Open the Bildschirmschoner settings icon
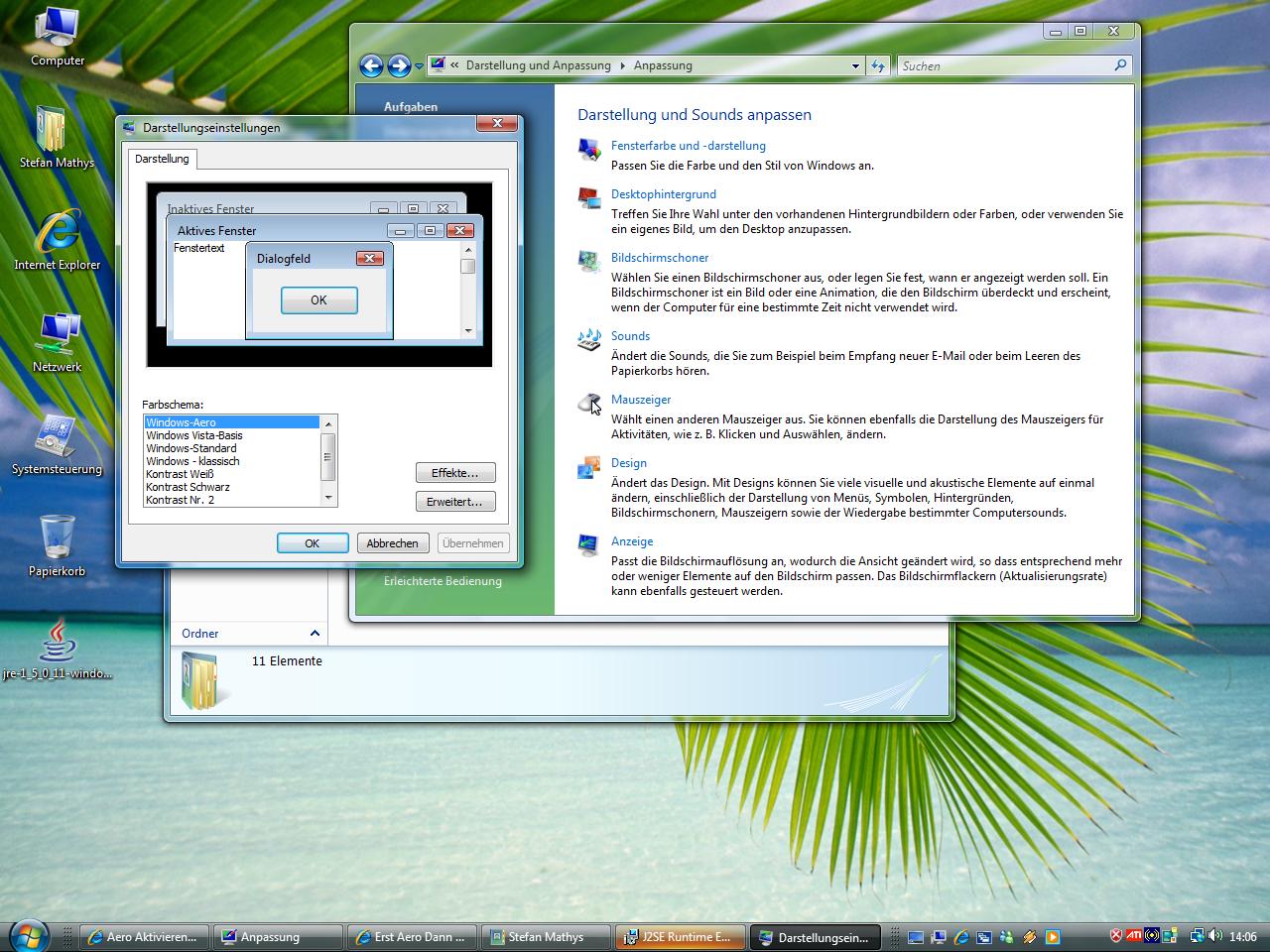The image size is (1270, 952). point(589,262)
